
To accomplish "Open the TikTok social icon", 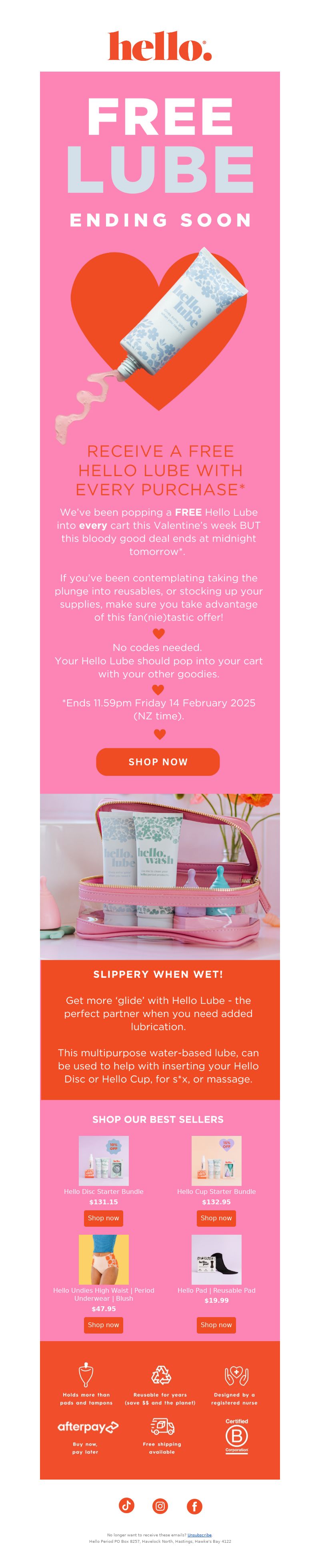I will coord(126,1505).
